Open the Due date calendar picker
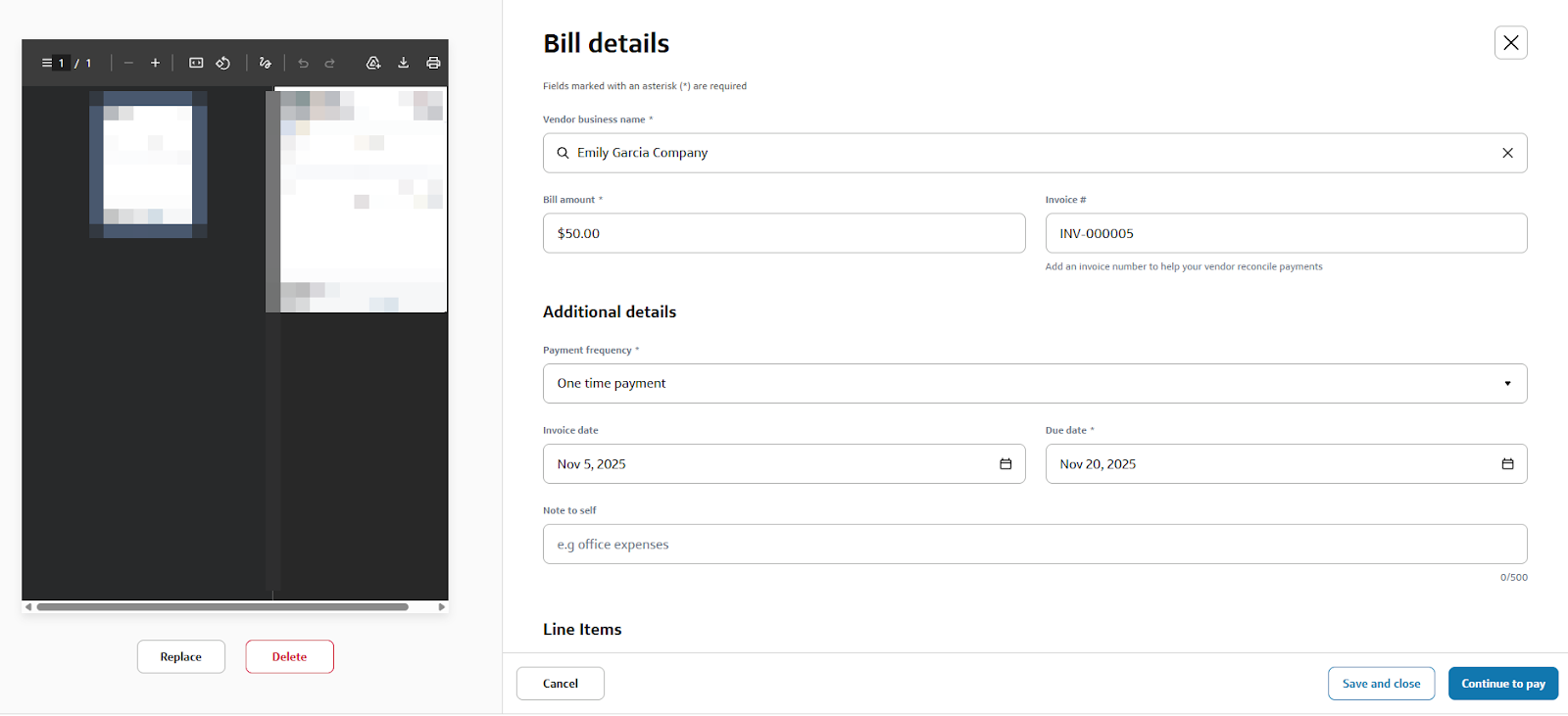 pos(1507,464)
